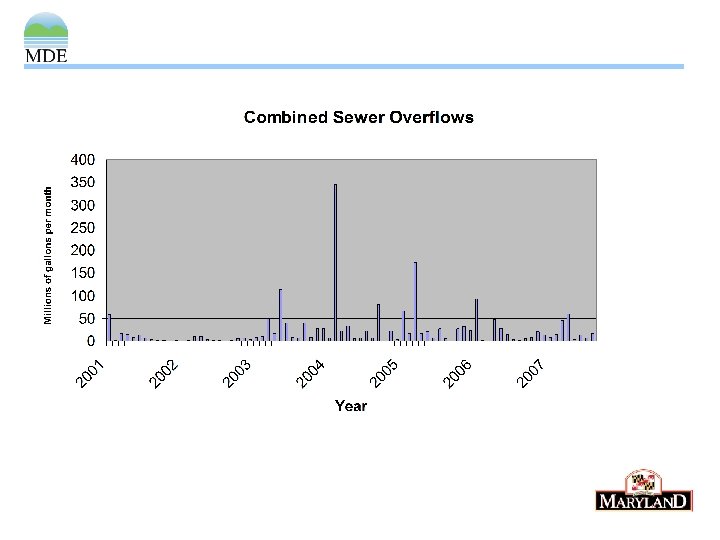Click the 2004 axis label
Viewport: 720px width, 540px height.
[x=310, y=374]
